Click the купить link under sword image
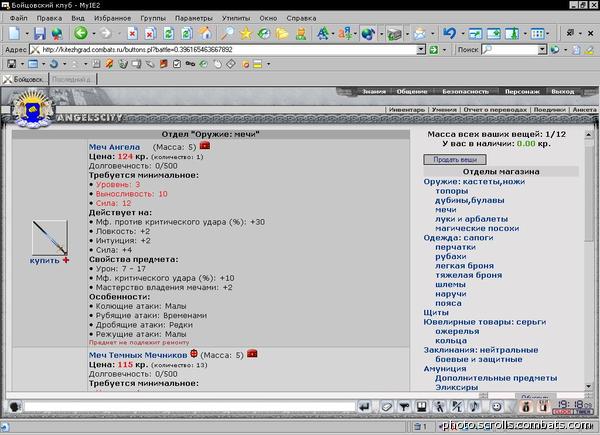Image resolution: width=600 pixels, height=435 pixels. pyautogui.click(x=44, y=261)
